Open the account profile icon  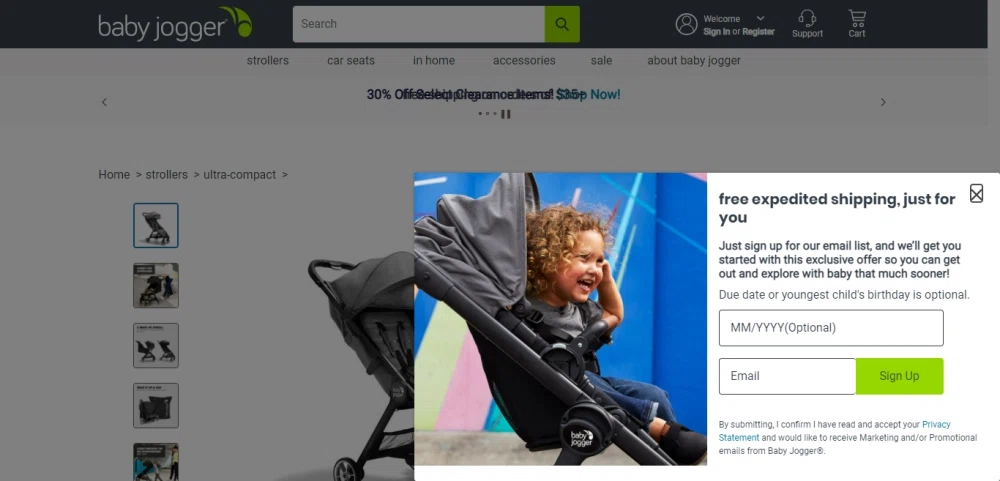coord(686,24)
